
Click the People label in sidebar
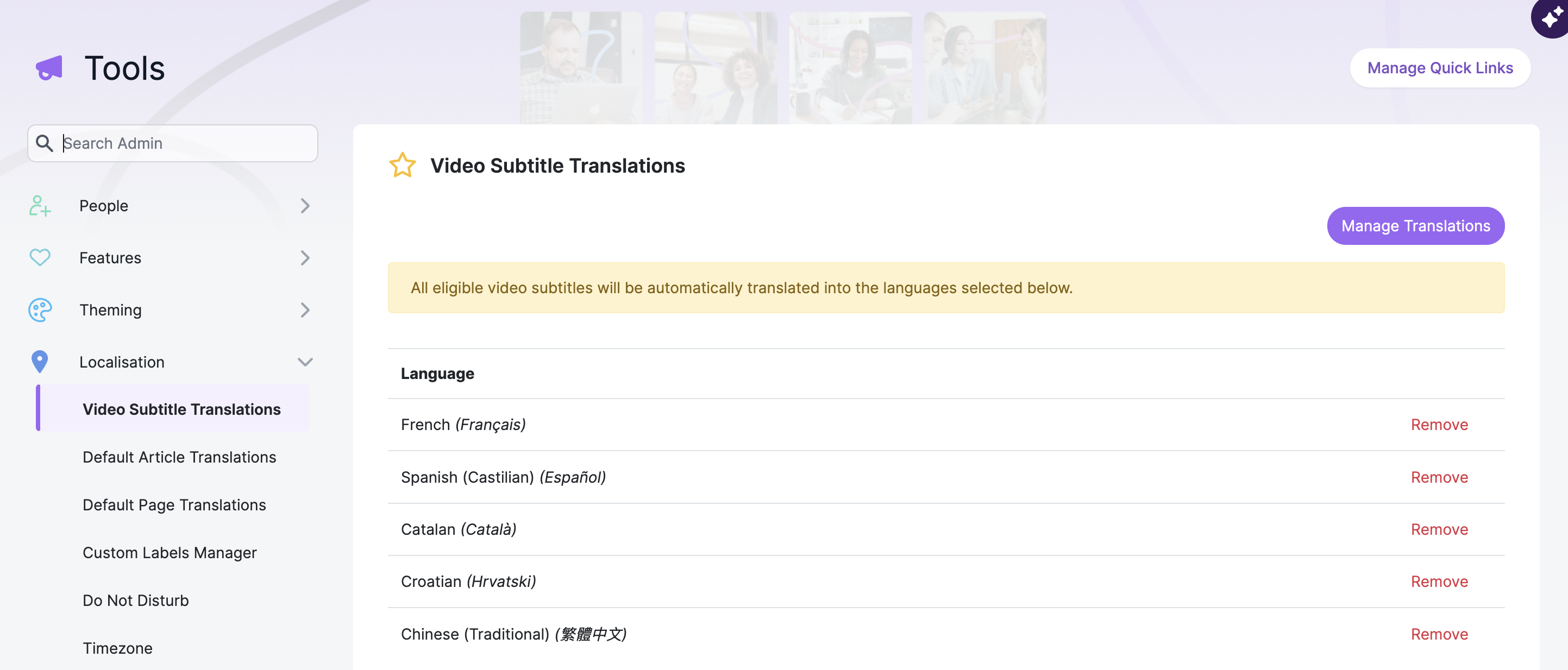coord(103,206)
